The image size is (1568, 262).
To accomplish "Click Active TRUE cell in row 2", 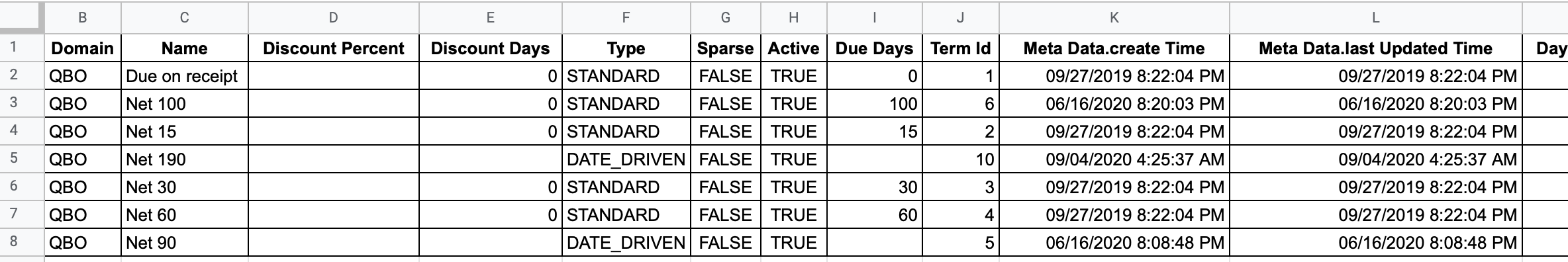I will tap(794, 76).
